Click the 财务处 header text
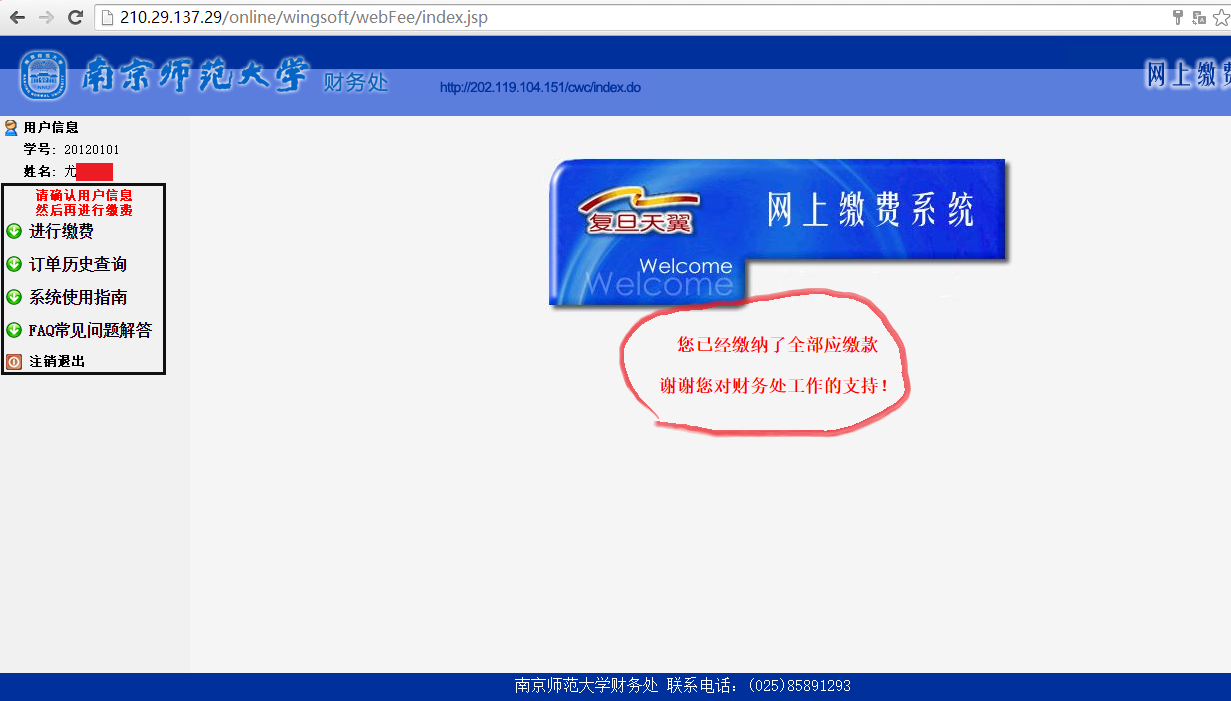 pyautogui.click(x=355, y=82)
